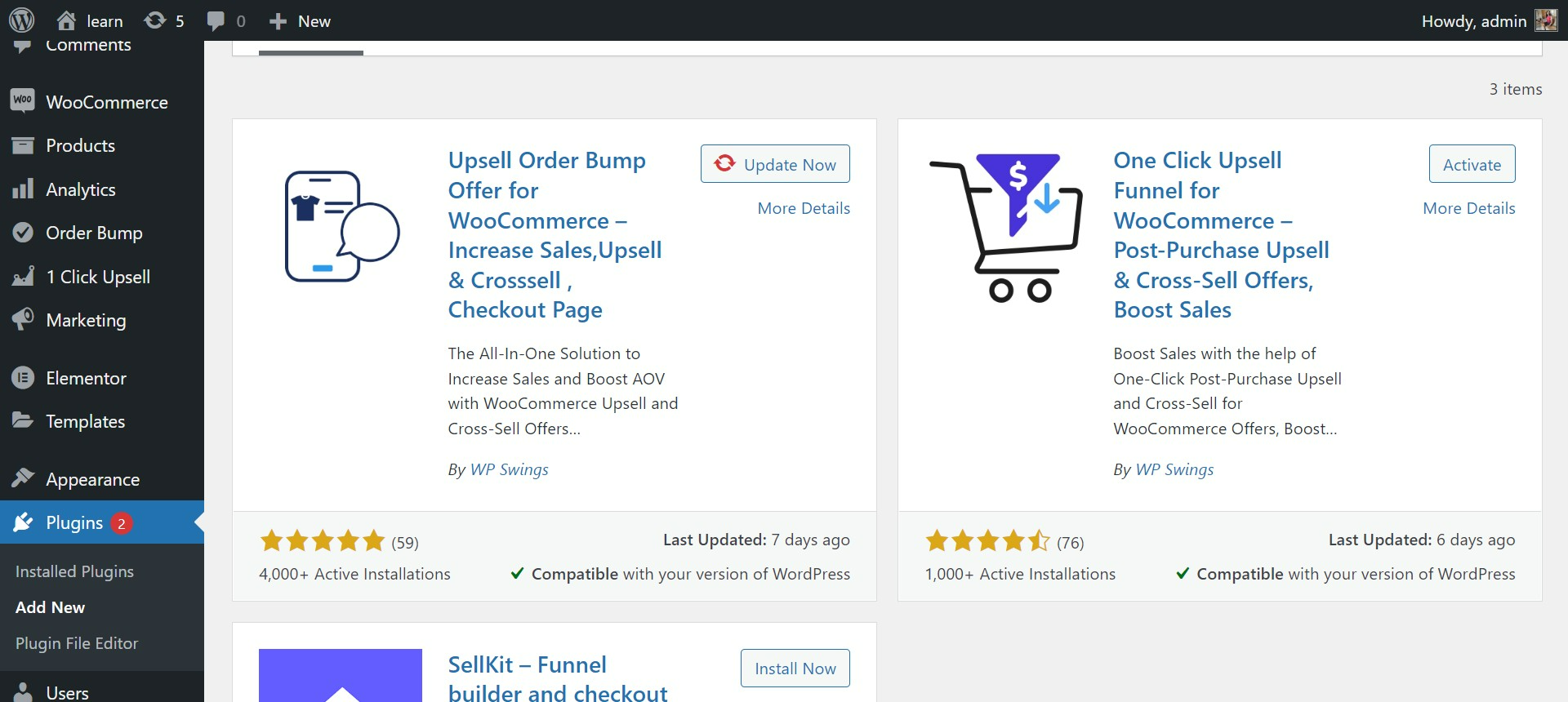
Task: Click the New text in admin bar
Action: (314, 21)
